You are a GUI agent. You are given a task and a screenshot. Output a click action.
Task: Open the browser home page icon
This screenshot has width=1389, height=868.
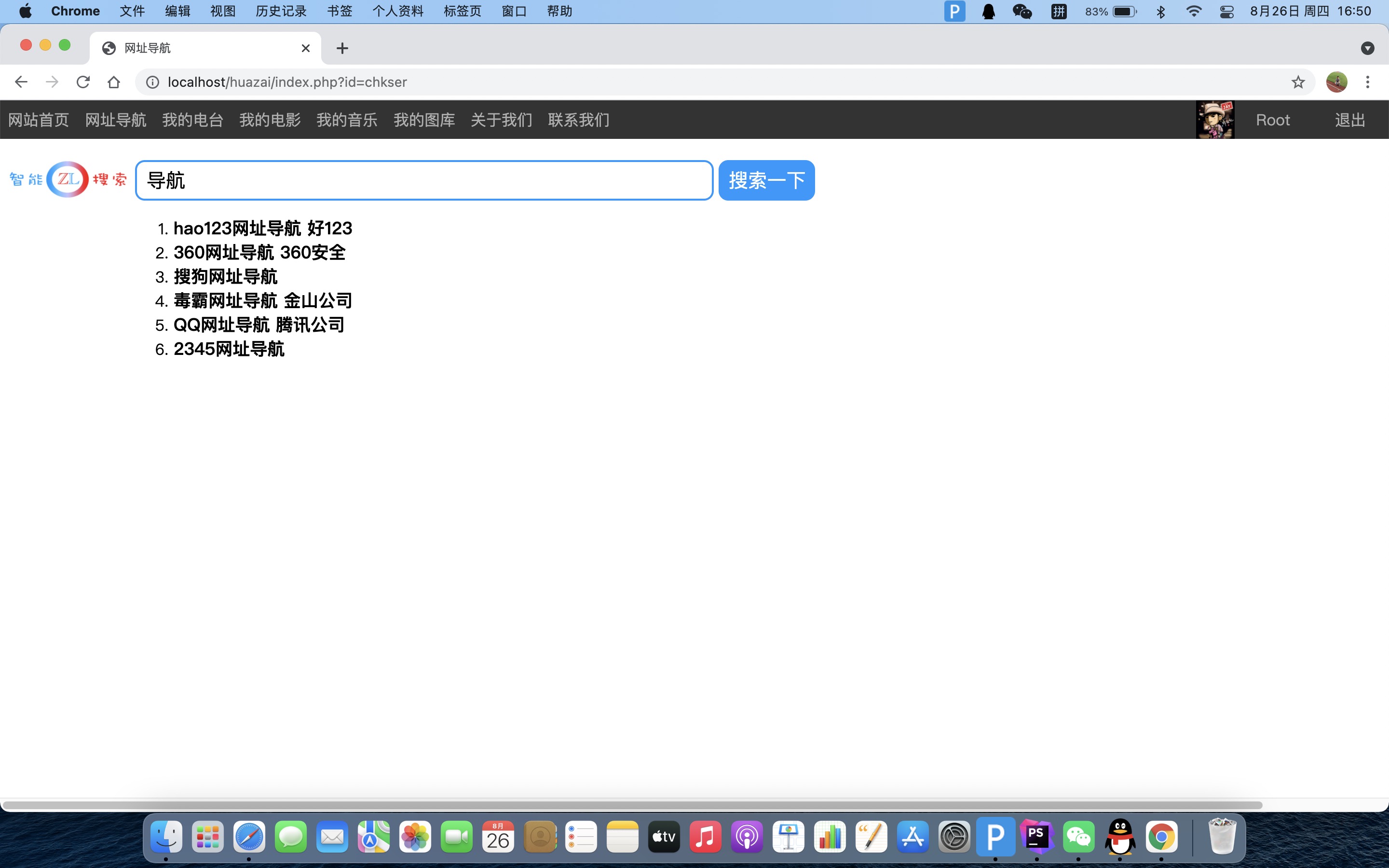click(114, 81)
